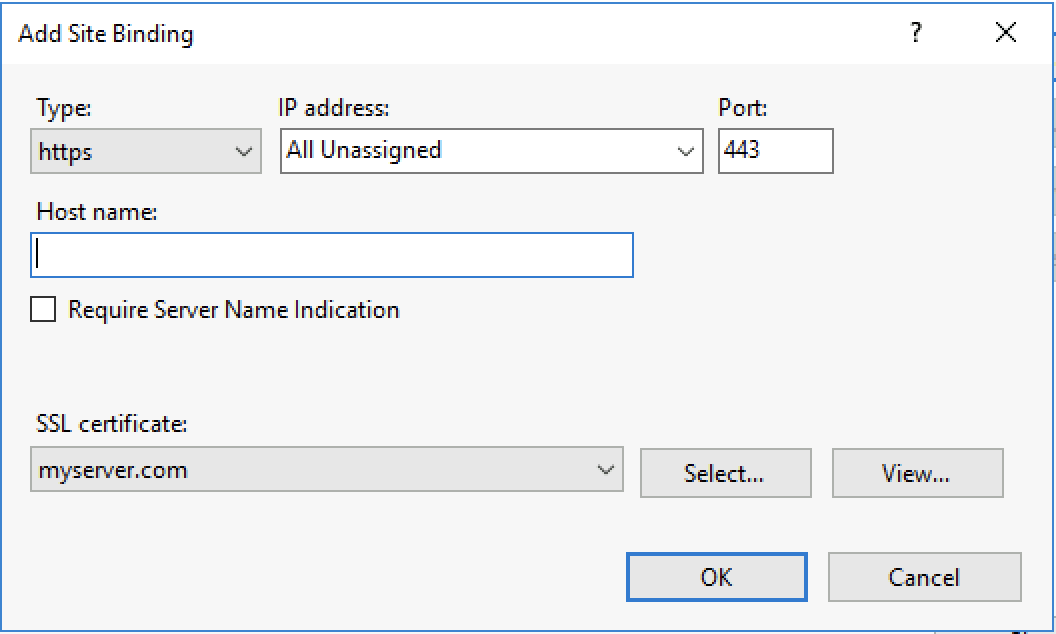
Task: Focus the Host name text box
Action: pos(332,255)
